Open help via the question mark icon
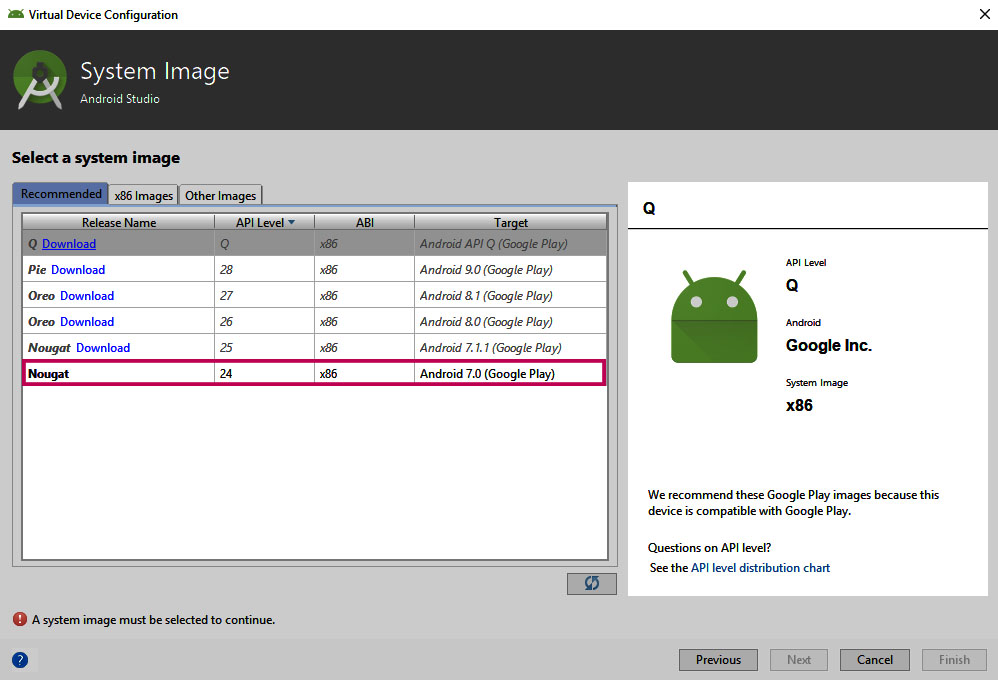The image size is (998, 680). click(19, 659)
